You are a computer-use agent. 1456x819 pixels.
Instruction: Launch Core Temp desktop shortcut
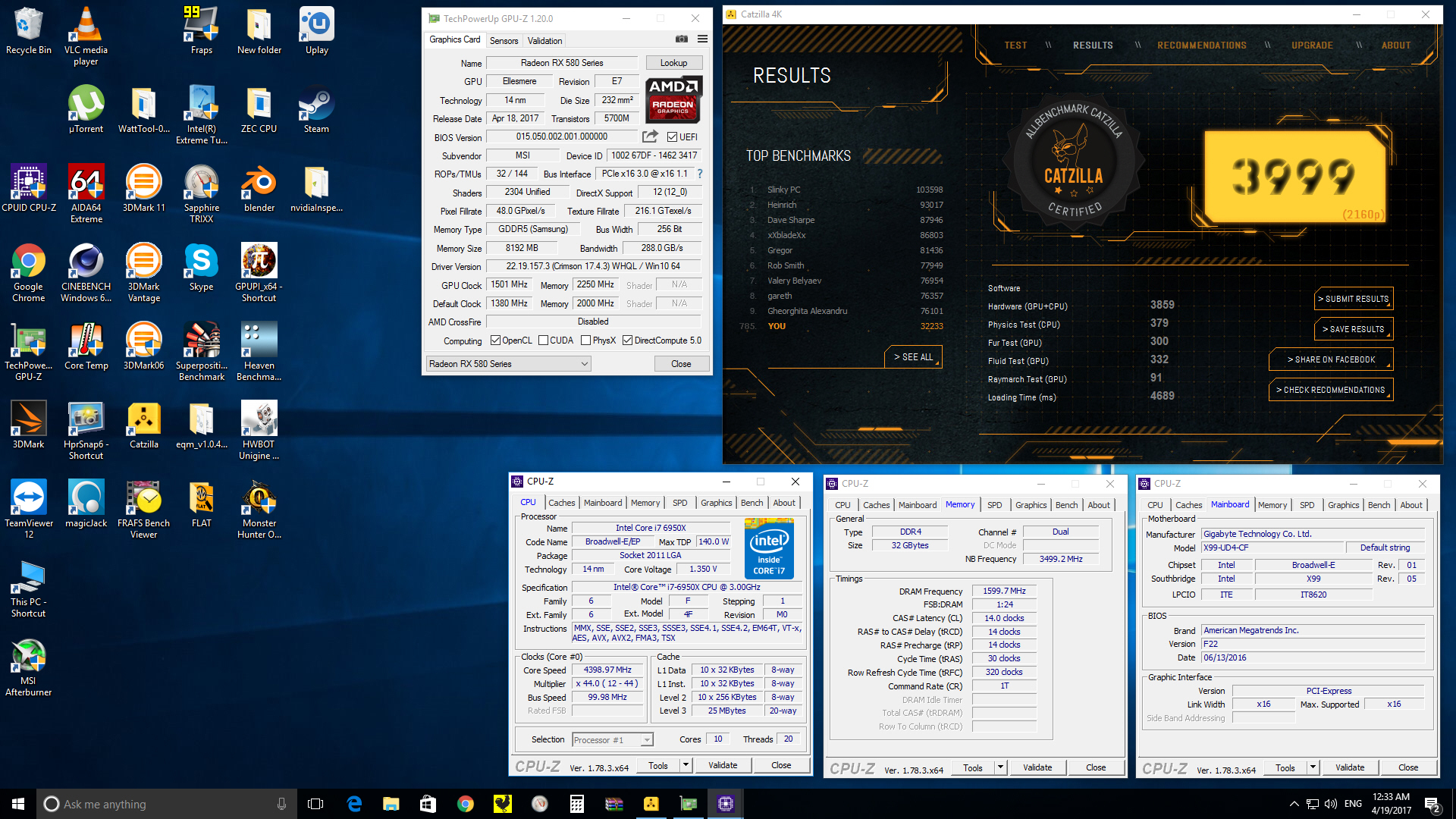[x=86, y=347]
